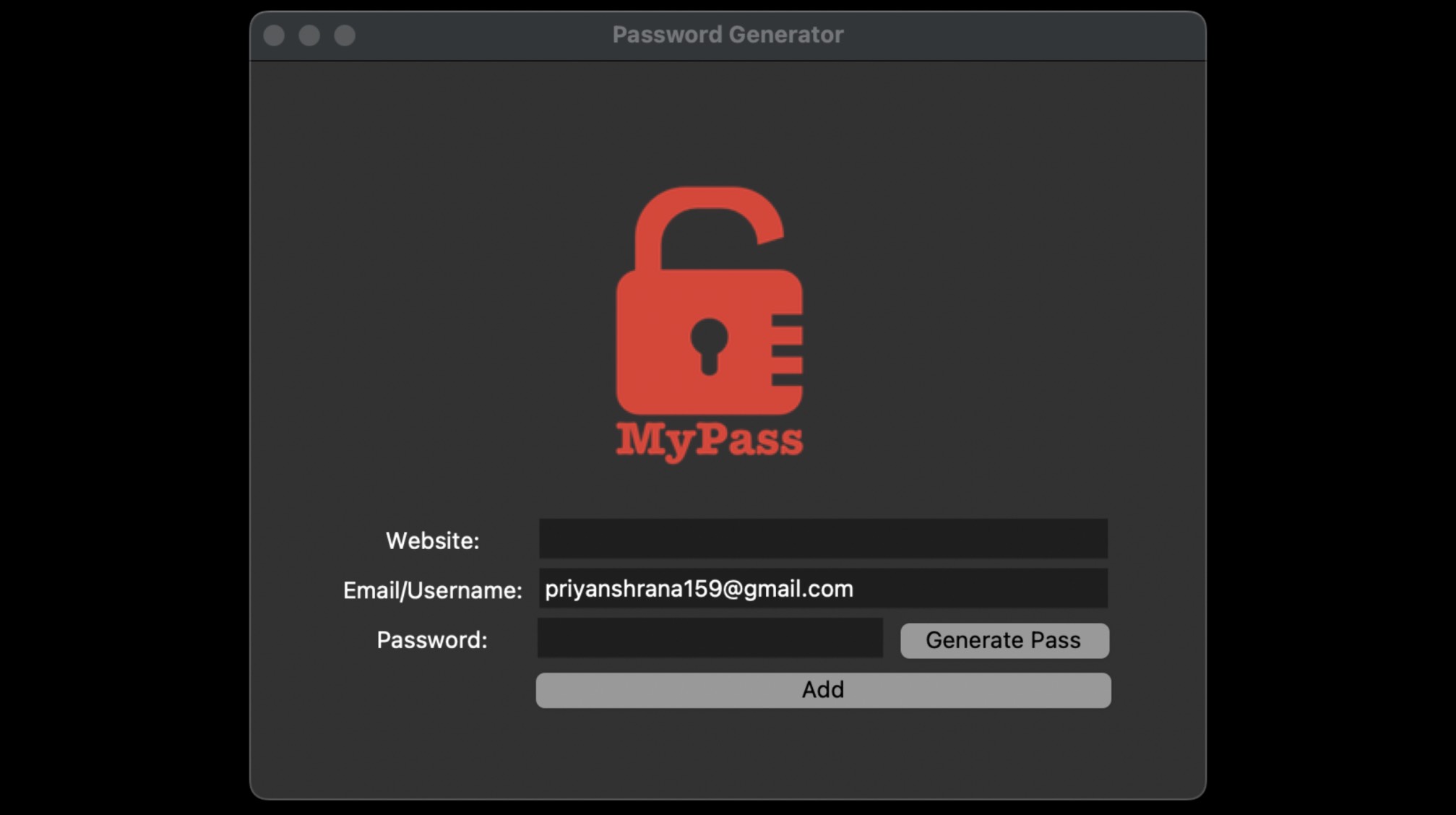This screenshot has height=815, width=1456.
Task: Click the blank space right of the email text
Action: tap(983, 589)
